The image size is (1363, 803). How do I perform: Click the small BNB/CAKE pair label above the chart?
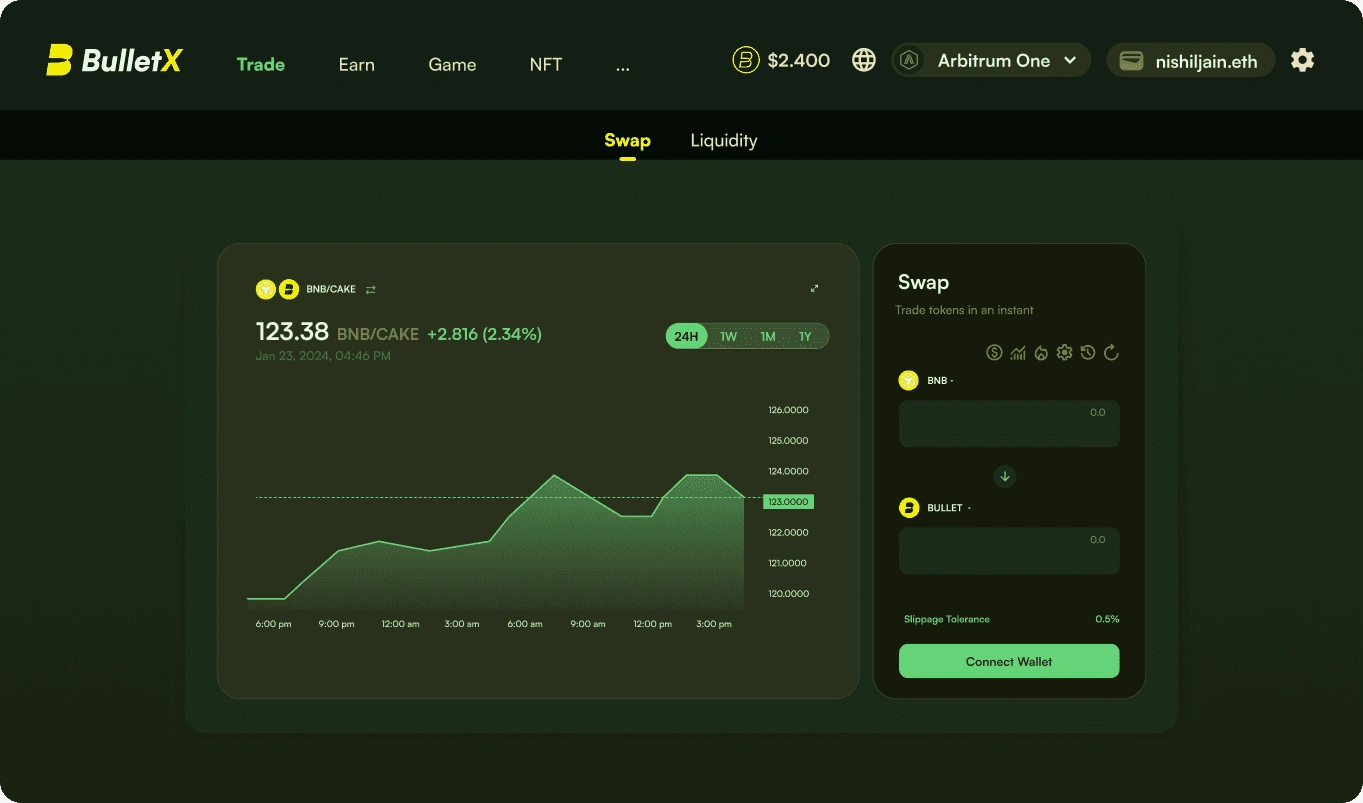click(331, 289)
